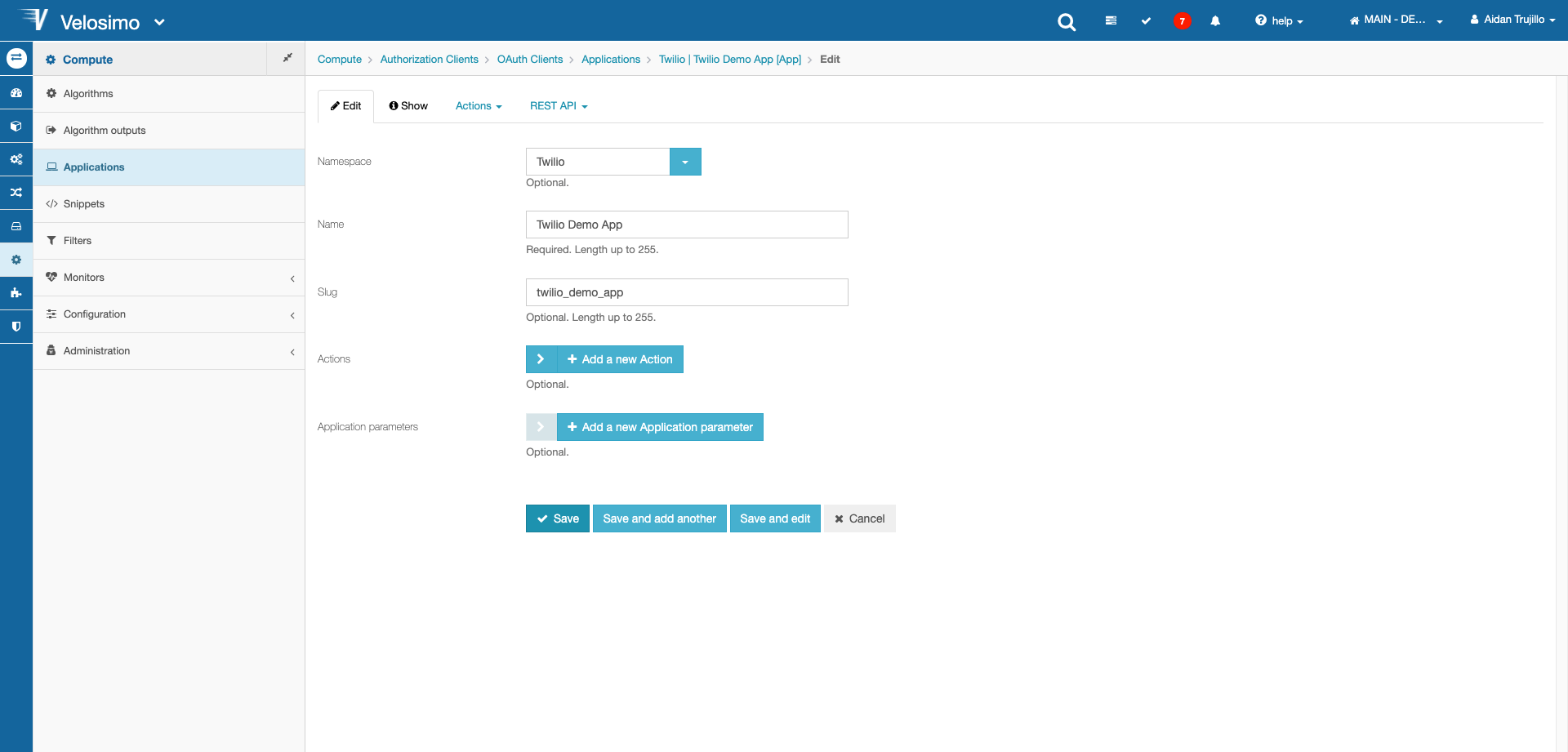Switch to the Edit tab
Screen dimensions: 1568x752
(345, 106)
